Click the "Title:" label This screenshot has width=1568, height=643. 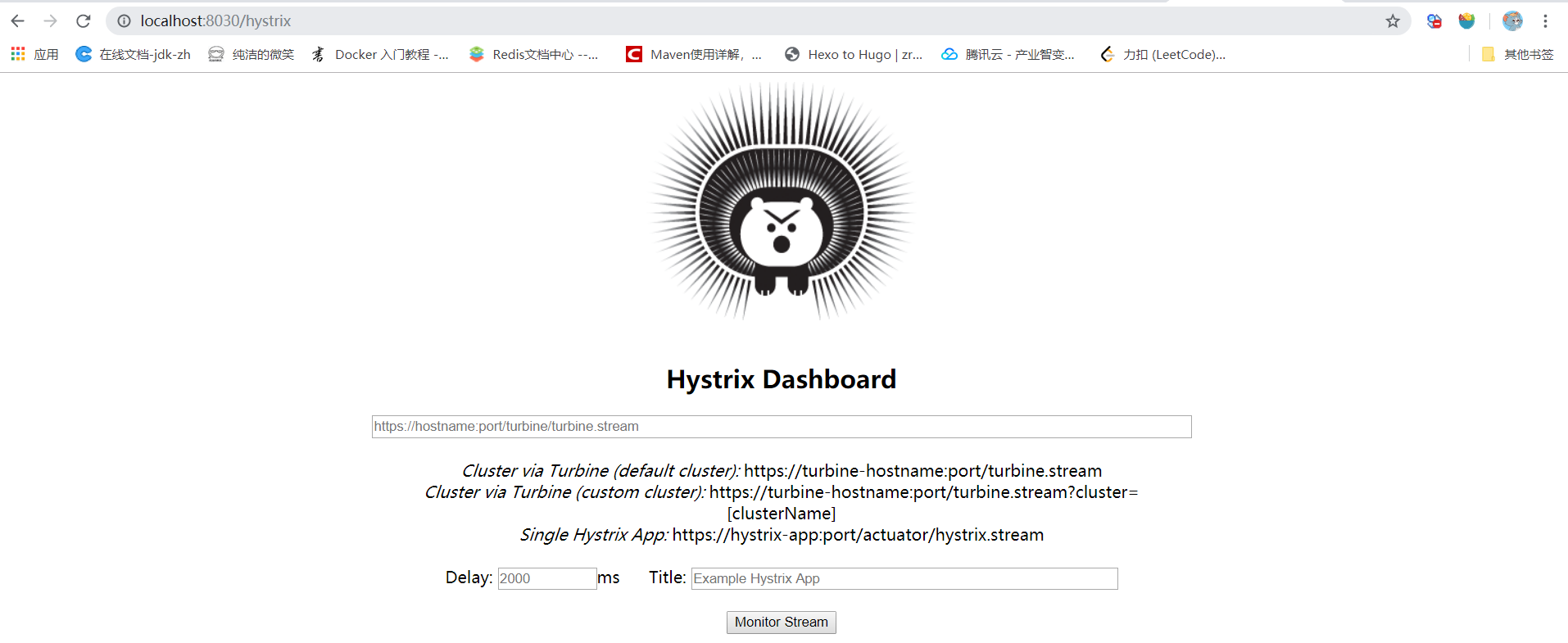coord(668,577)
